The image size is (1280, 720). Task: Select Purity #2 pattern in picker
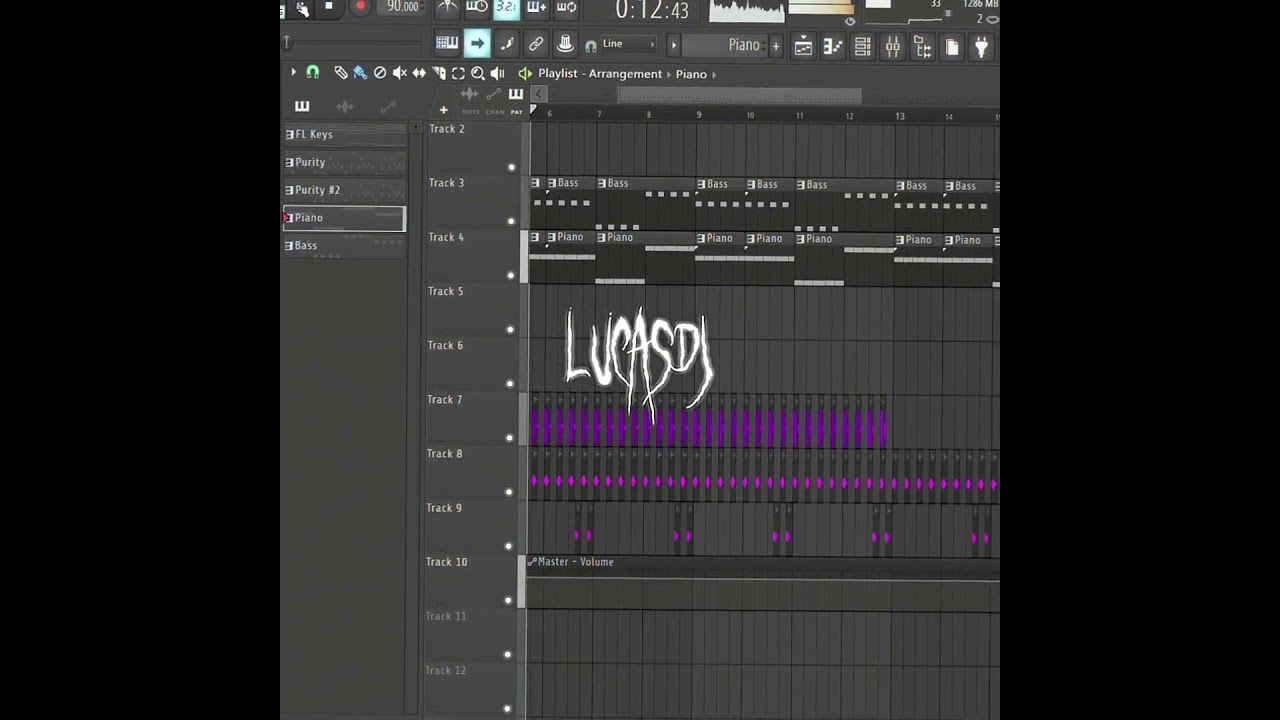[345, 190]
